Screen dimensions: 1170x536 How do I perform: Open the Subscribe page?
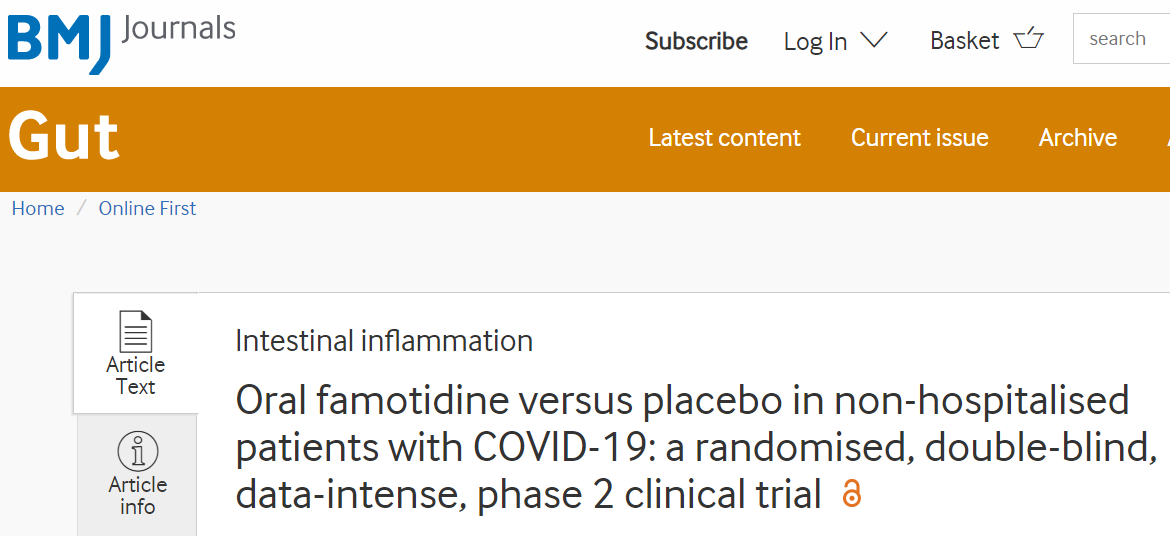[x=696, y=41]
